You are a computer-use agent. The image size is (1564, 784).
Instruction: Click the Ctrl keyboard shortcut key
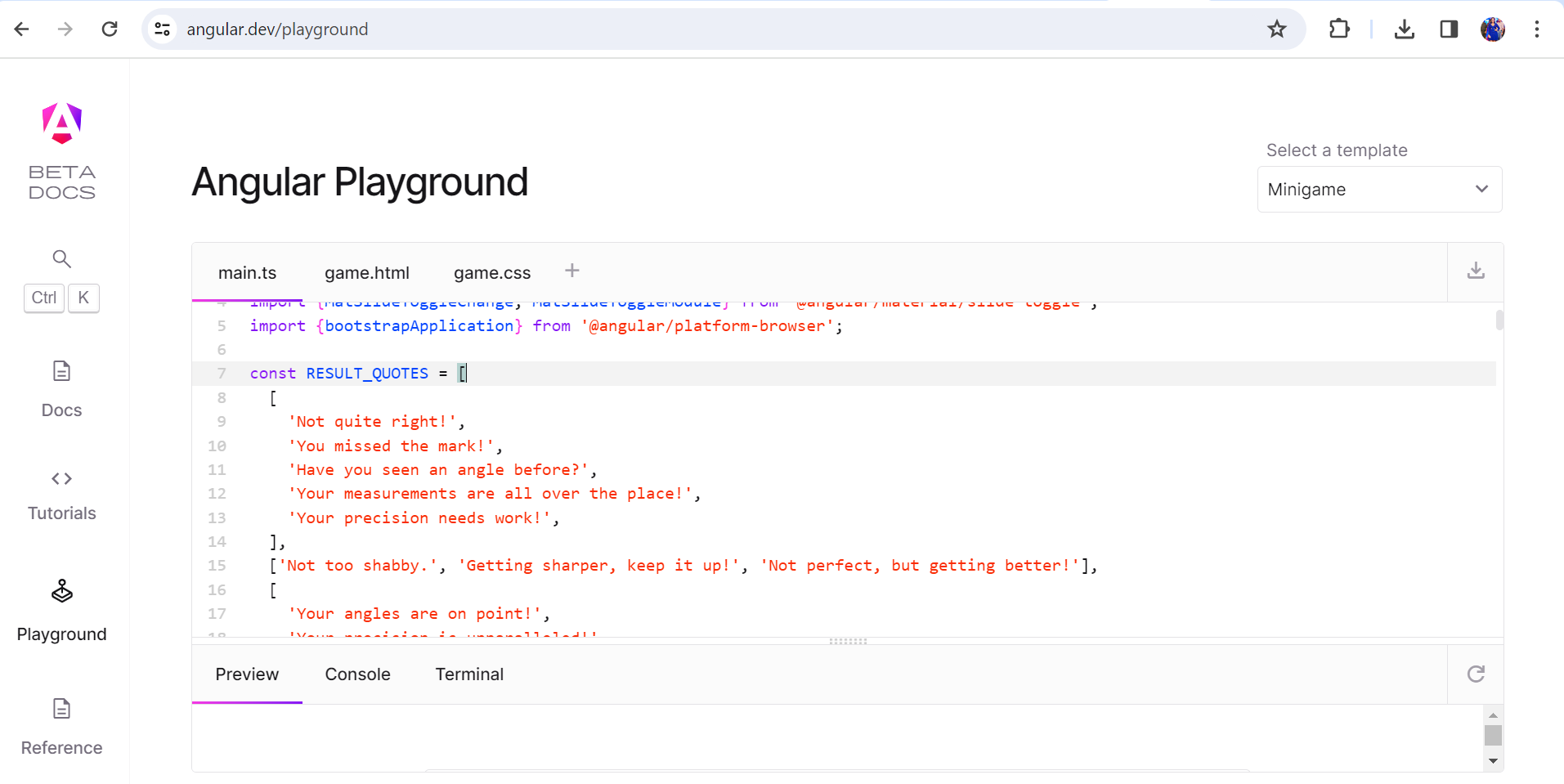(x=44, y=298)
